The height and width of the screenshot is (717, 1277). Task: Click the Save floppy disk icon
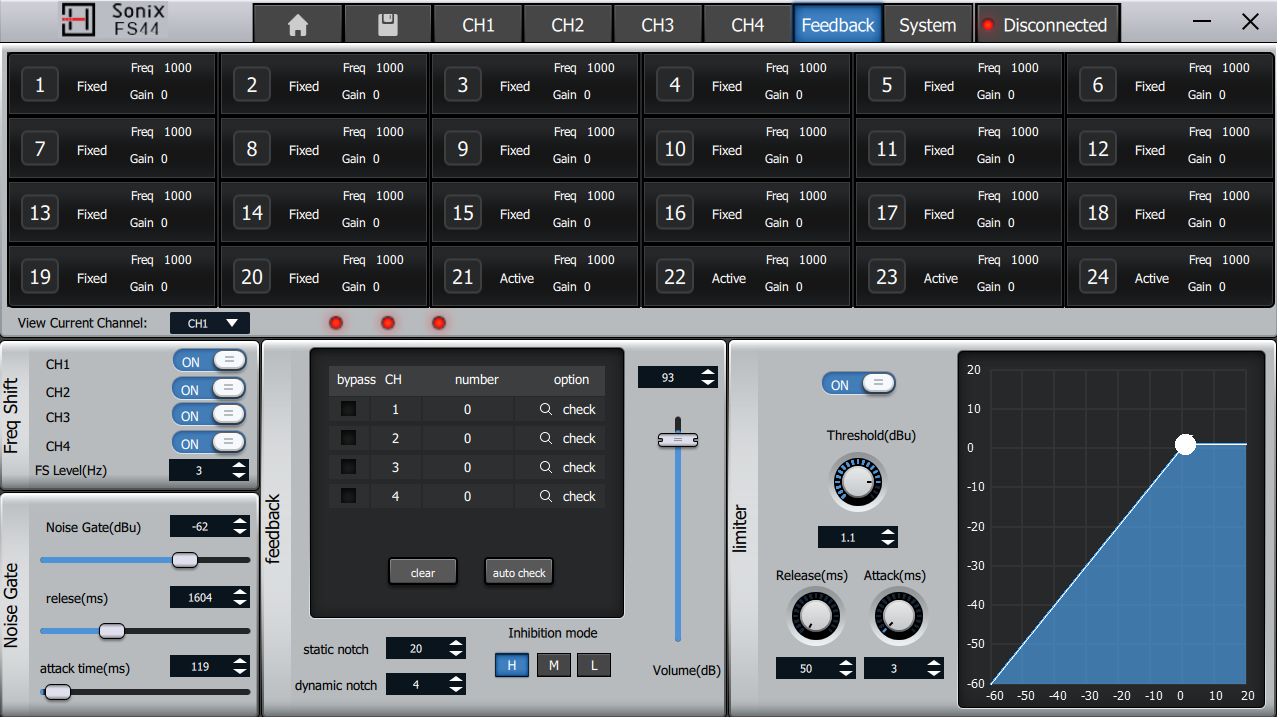tap(388, 25)
